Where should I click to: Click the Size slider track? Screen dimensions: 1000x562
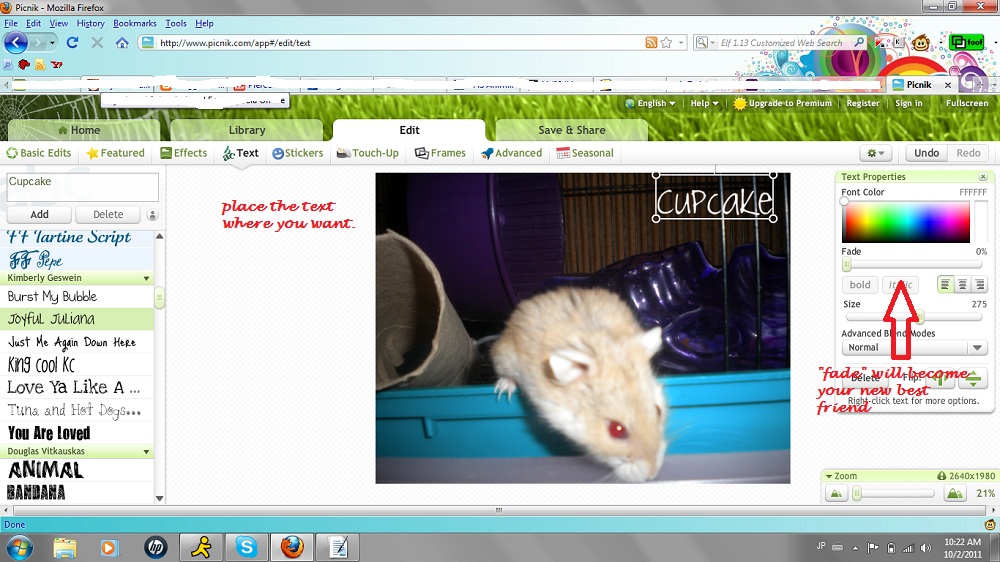click(x=913, y=317)
